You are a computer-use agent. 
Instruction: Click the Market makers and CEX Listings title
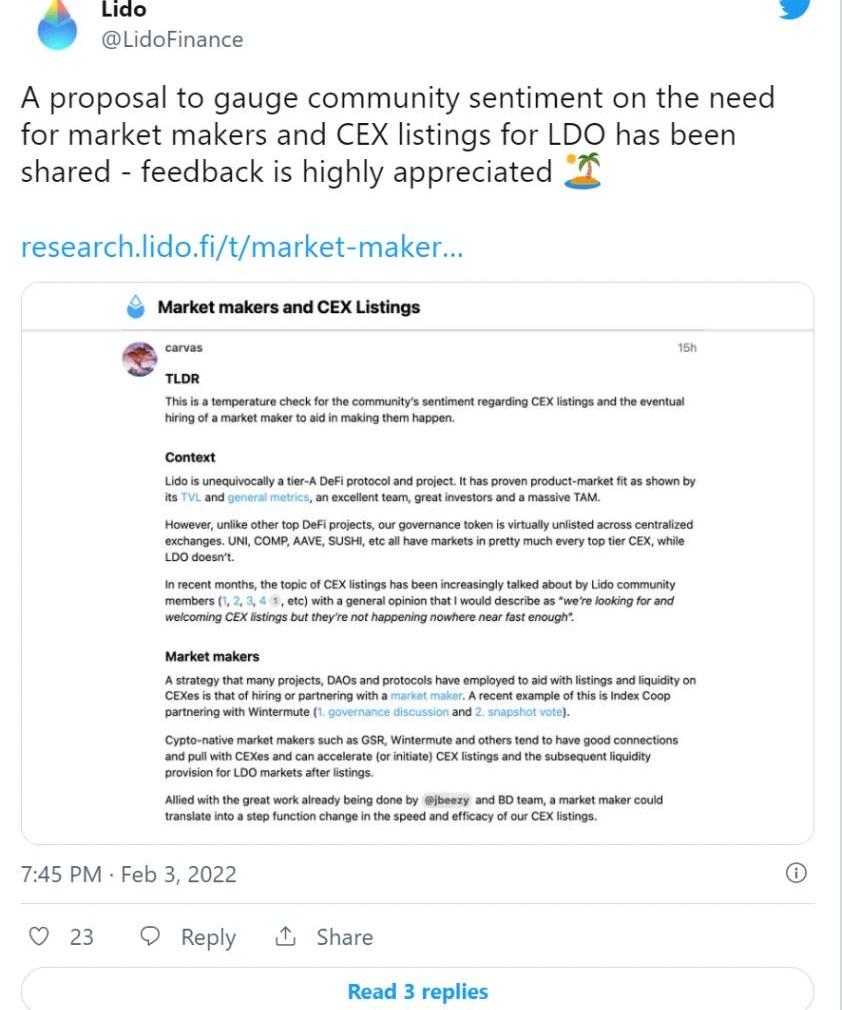289,307
